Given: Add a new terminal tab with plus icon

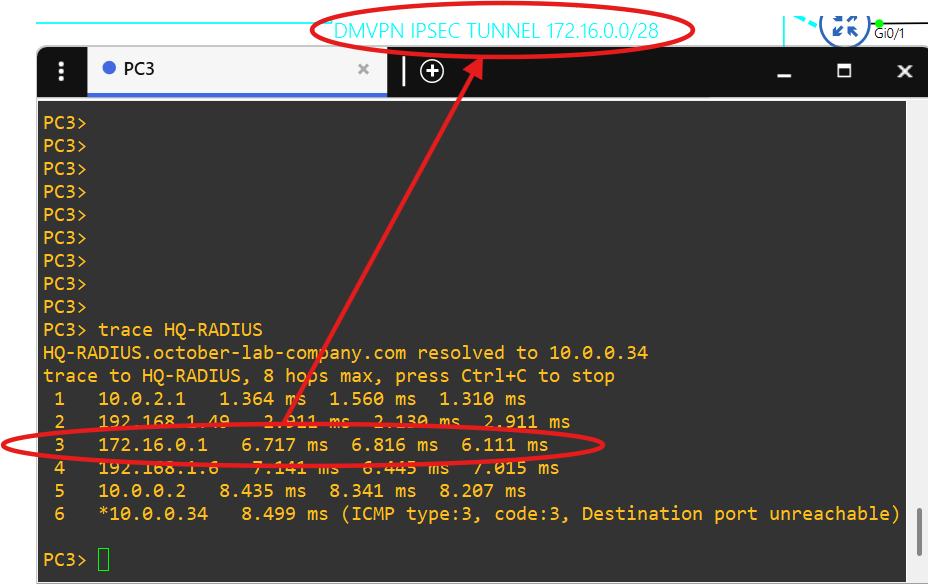Looking at the screenshot, I should click(x=432, y=71).
